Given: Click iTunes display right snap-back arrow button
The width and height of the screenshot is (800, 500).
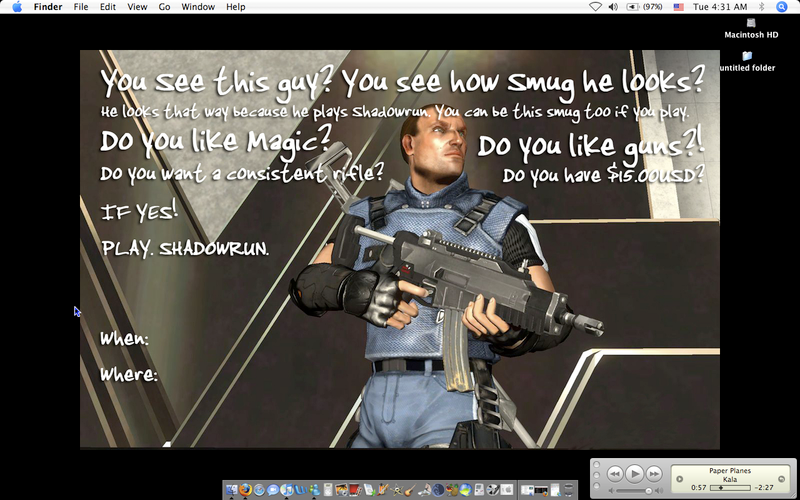Looking at the screenshot, I should pos(782,479).
